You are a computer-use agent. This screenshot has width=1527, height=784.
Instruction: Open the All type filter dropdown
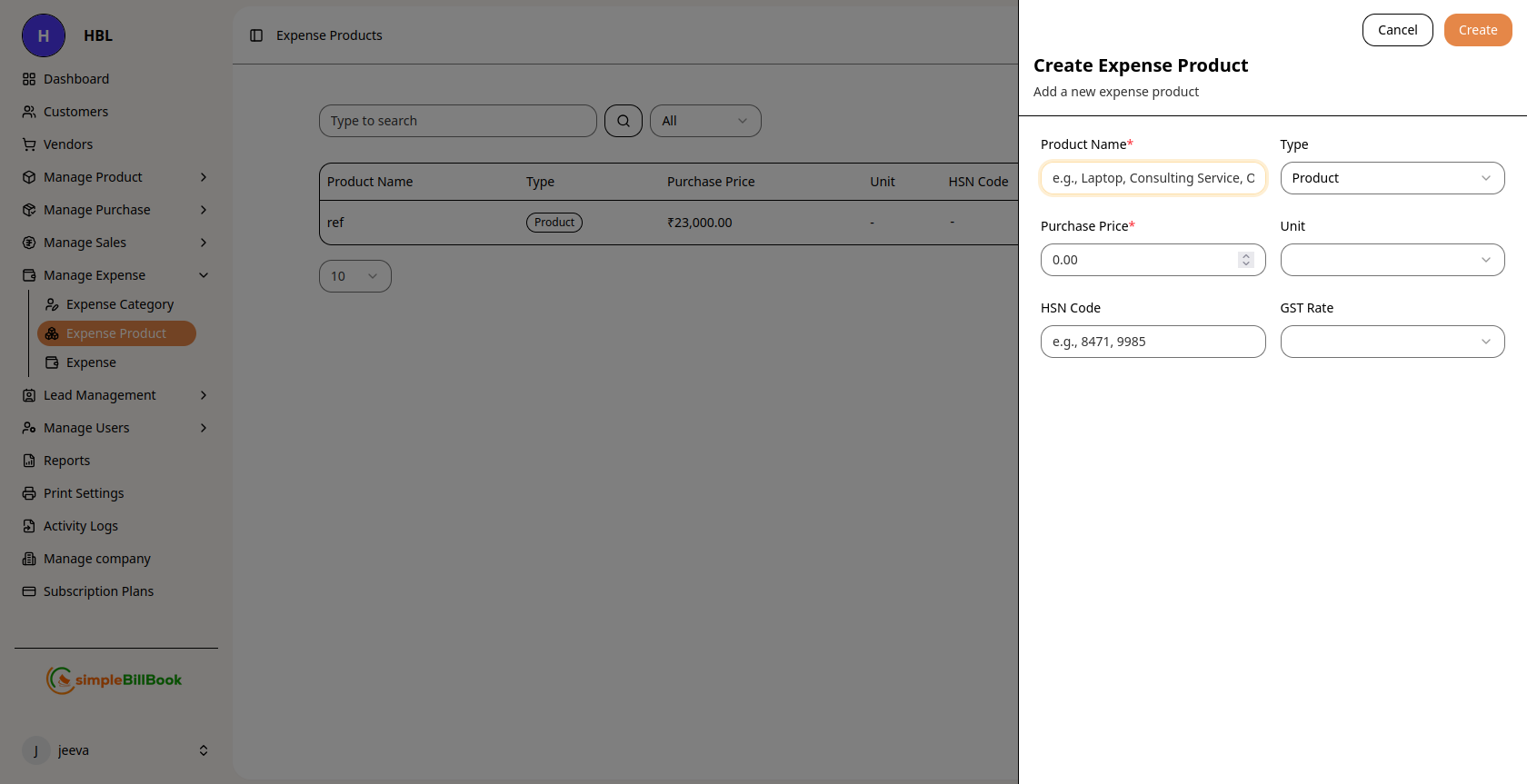705,121
